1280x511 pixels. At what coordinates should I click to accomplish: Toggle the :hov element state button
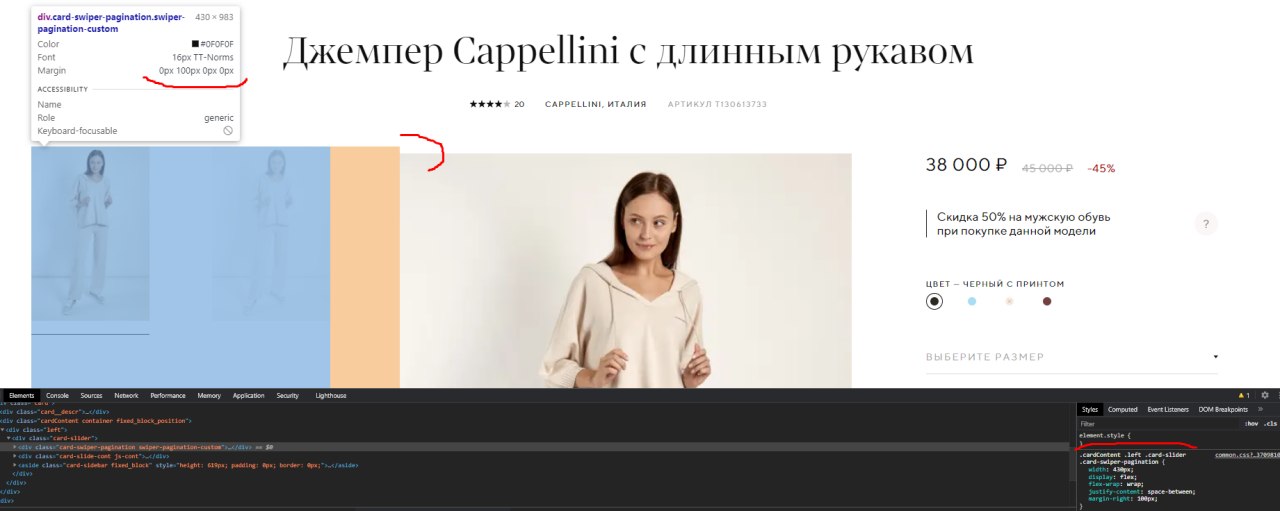(1251, 424)
